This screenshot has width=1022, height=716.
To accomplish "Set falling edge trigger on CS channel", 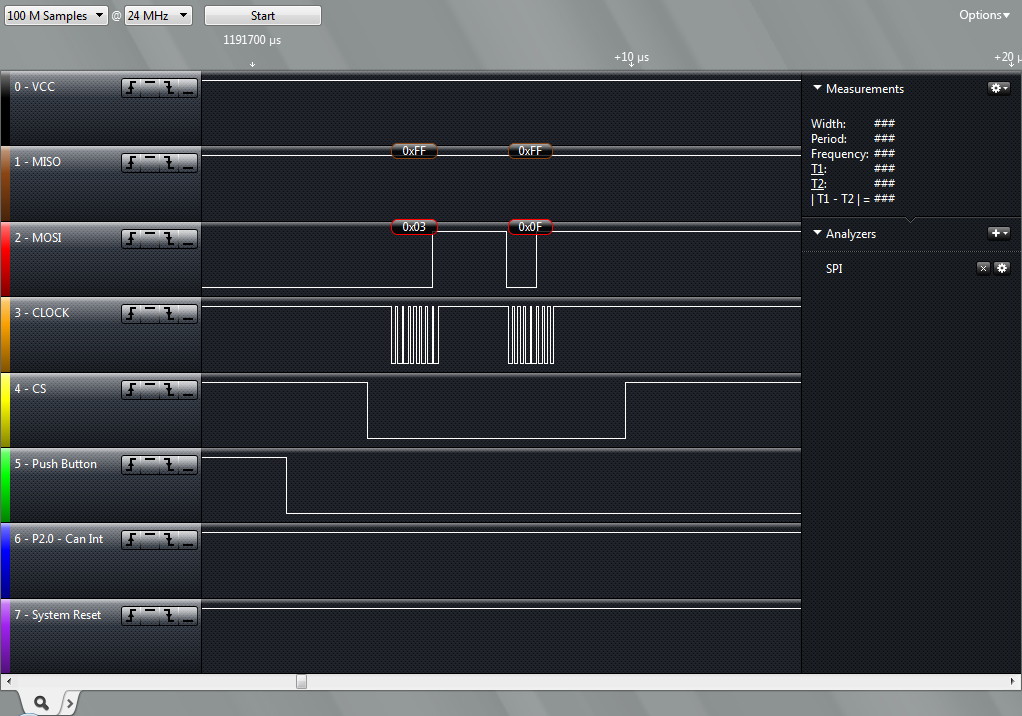I will 169,390.
